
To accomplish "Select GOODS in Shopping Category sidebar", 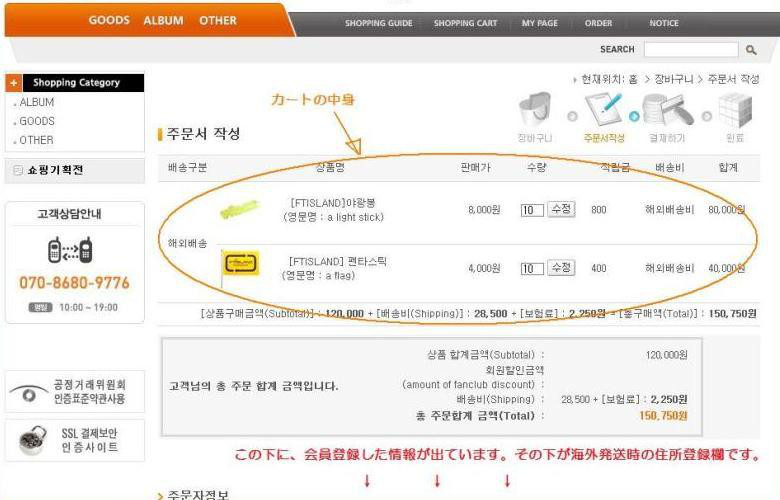I will coord(37,121).
